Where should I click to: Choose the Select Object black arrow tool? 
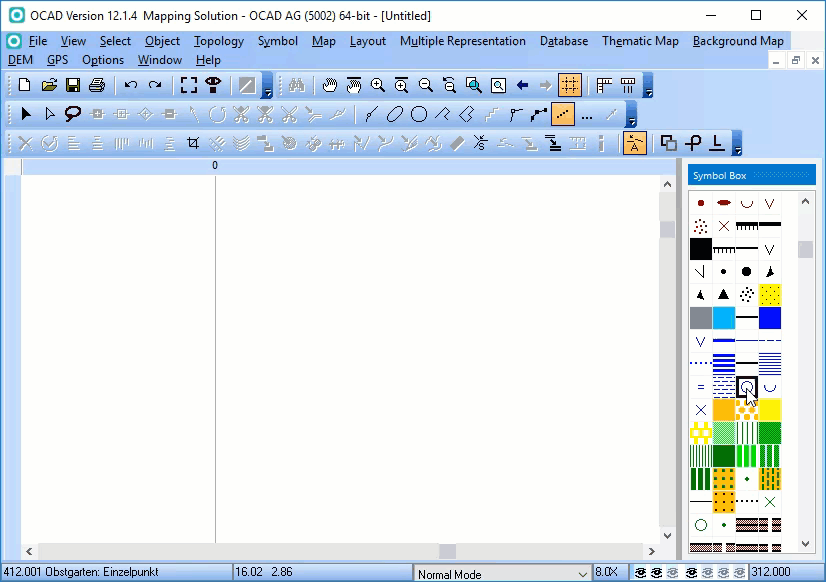pos(25,114)
